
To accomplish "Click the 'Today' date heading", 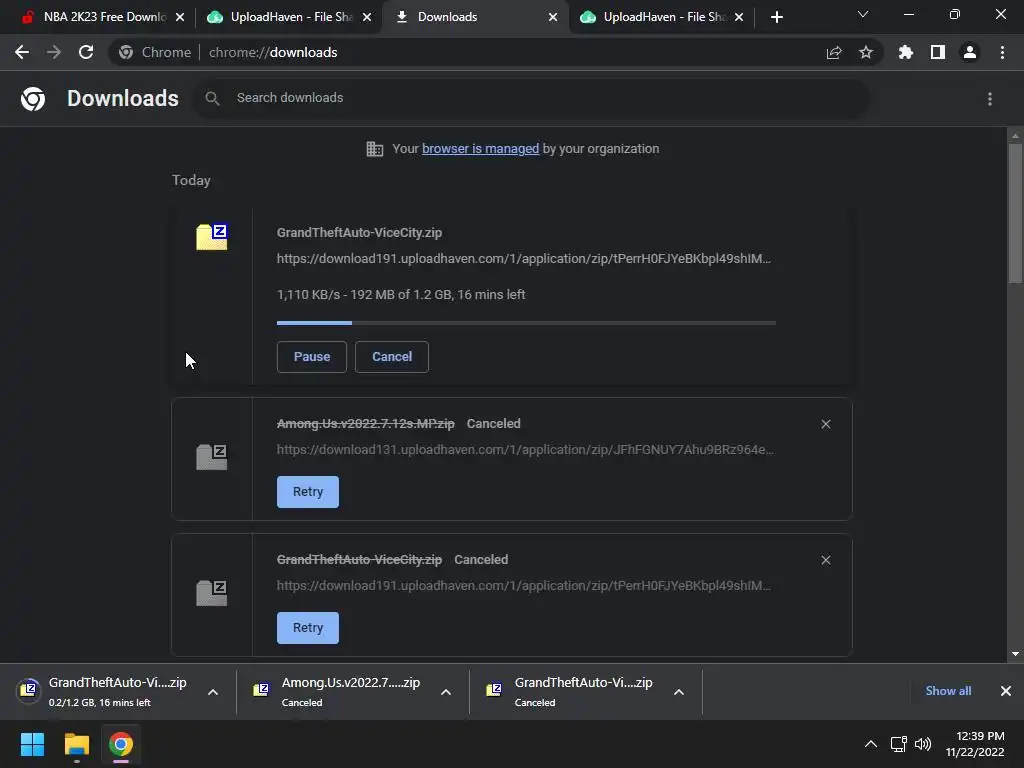I will tap(191, 180).
